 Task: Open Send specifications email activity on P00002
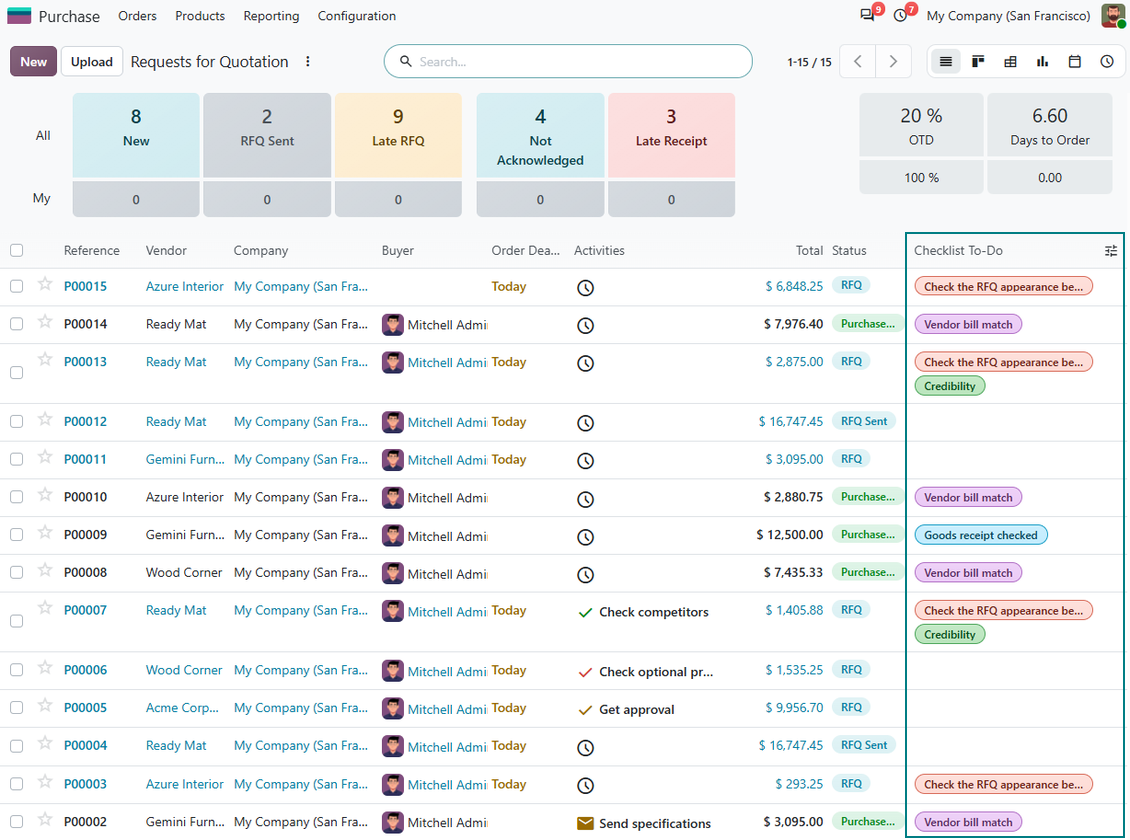pos(644,823)
